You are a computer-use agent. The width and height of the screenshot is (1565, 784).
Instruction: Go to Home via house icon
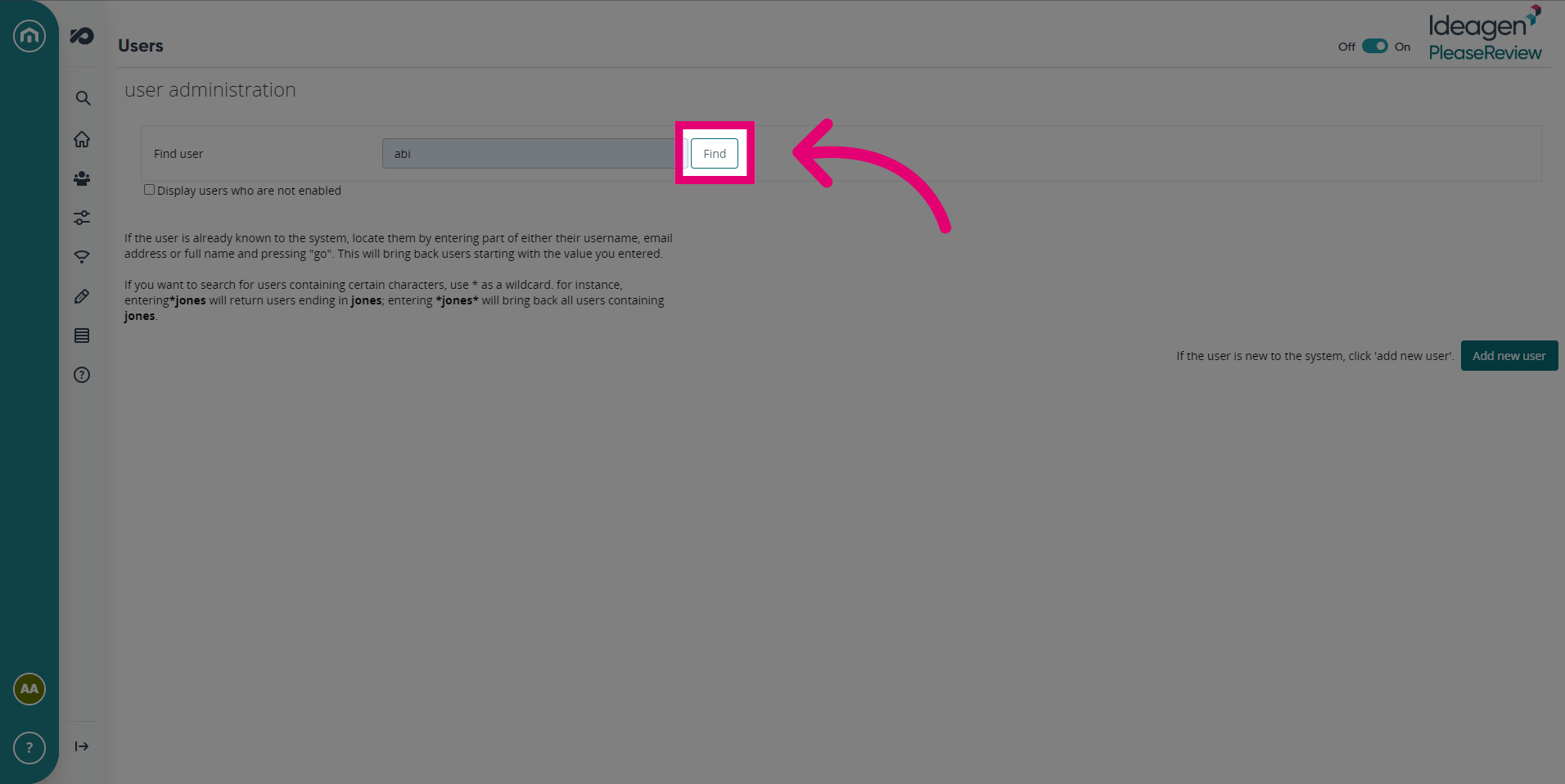click(82, 139)
